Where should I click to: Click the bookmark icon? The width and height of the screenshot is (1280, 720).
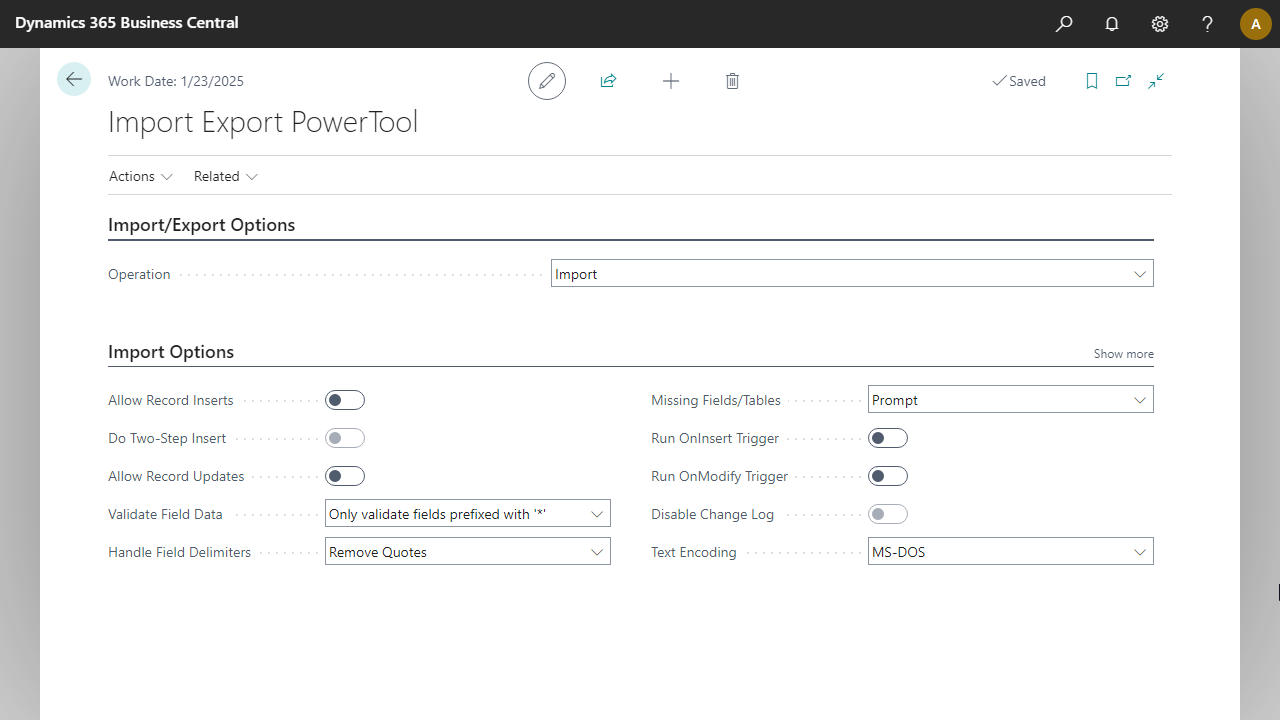1092,81
